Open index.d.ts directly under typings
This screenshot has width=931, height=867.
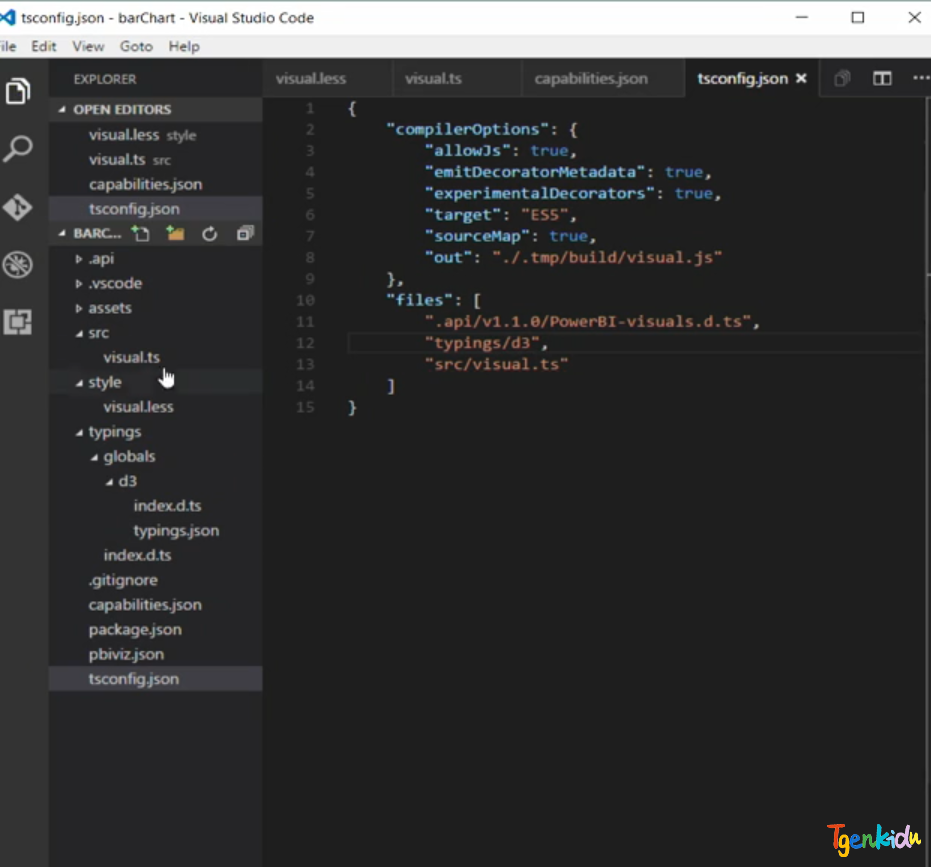click(156, 555)
